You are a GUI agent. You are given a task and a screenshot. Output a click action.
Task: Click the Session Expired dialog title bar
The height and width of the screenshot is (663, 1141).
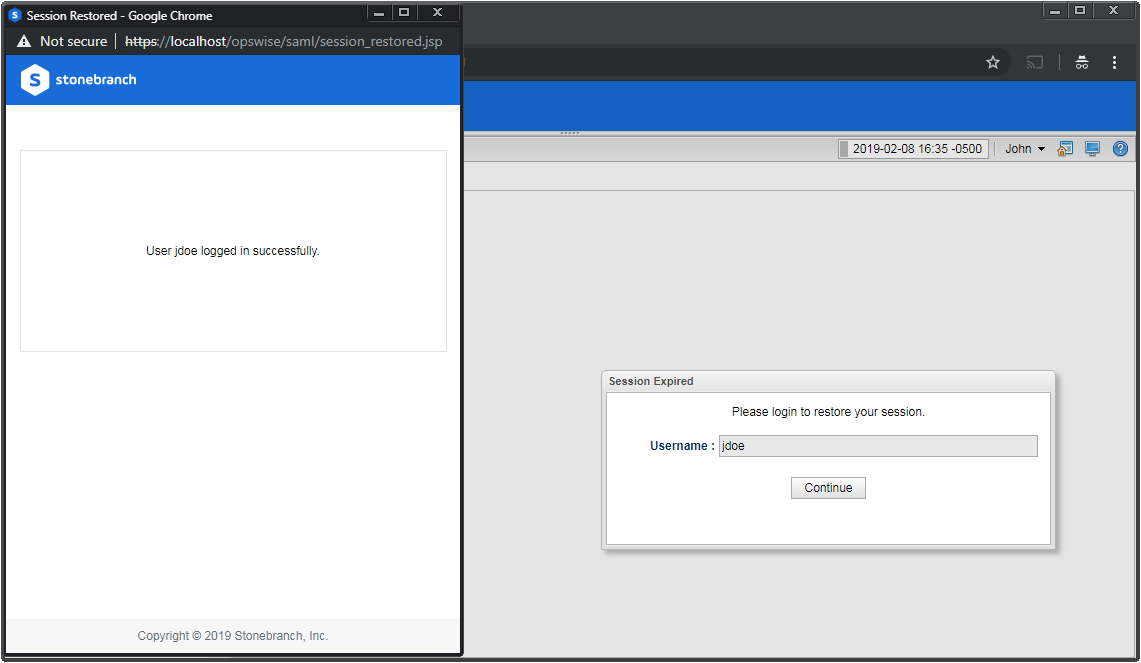click(x=828, y=381)
